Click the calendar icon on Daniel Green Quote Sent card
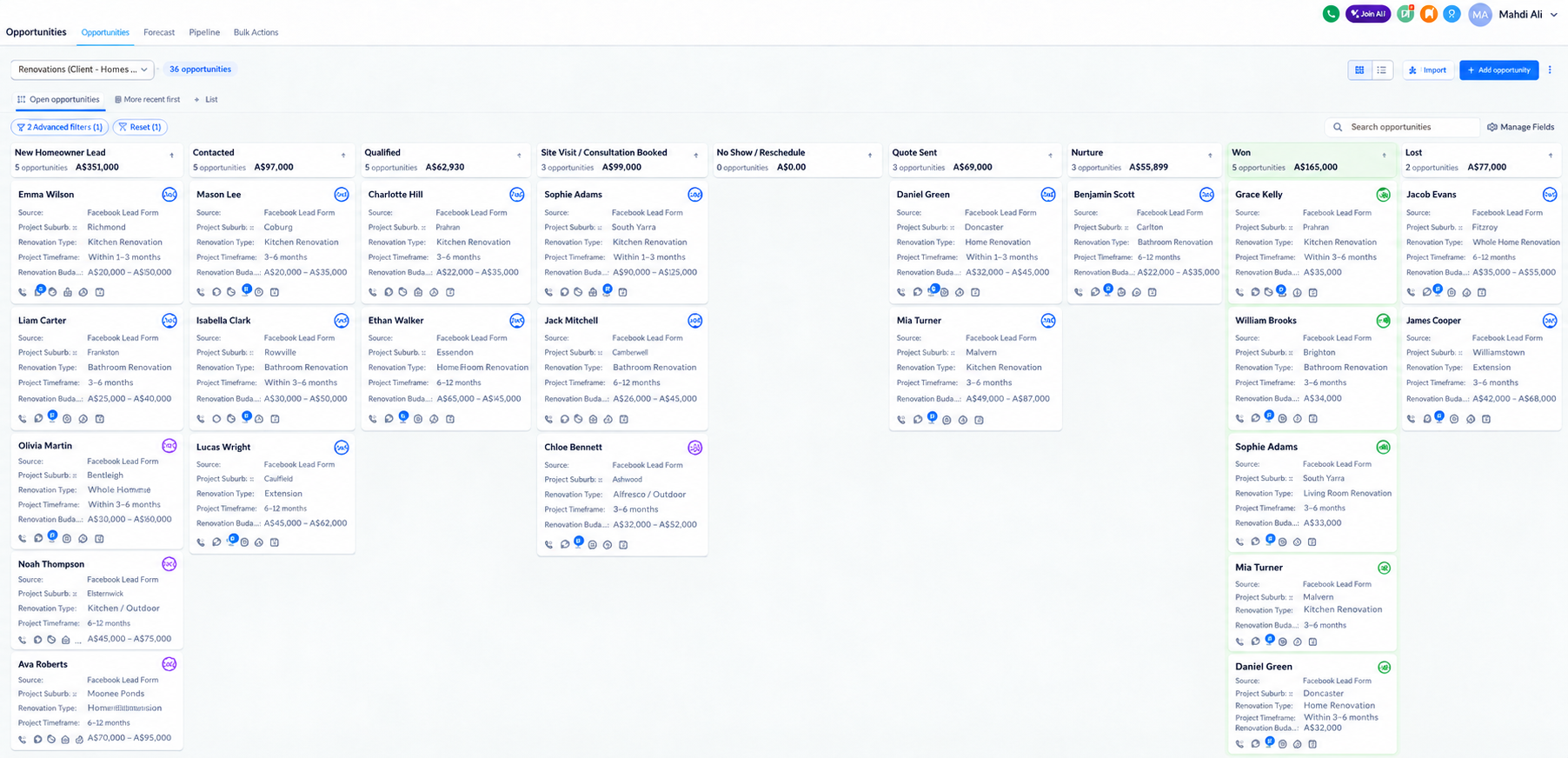 pyautogui.click(x=975, y=292)
